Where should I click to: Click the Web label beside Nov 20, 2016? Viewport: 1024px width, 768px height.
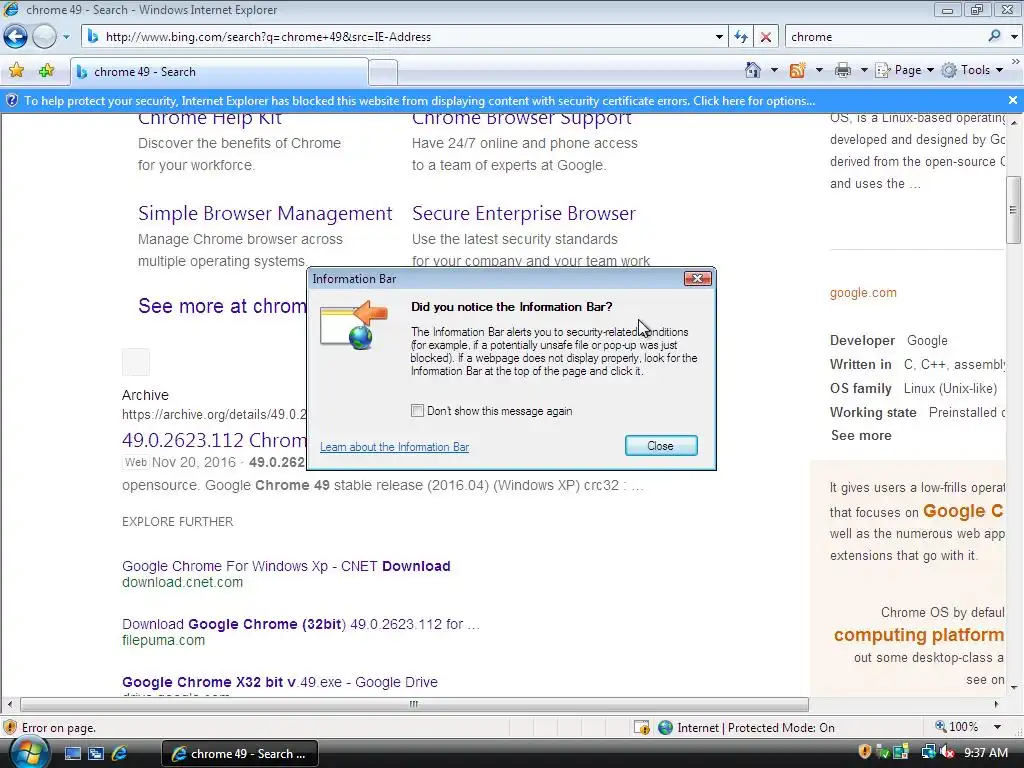(x=136, y=462)
